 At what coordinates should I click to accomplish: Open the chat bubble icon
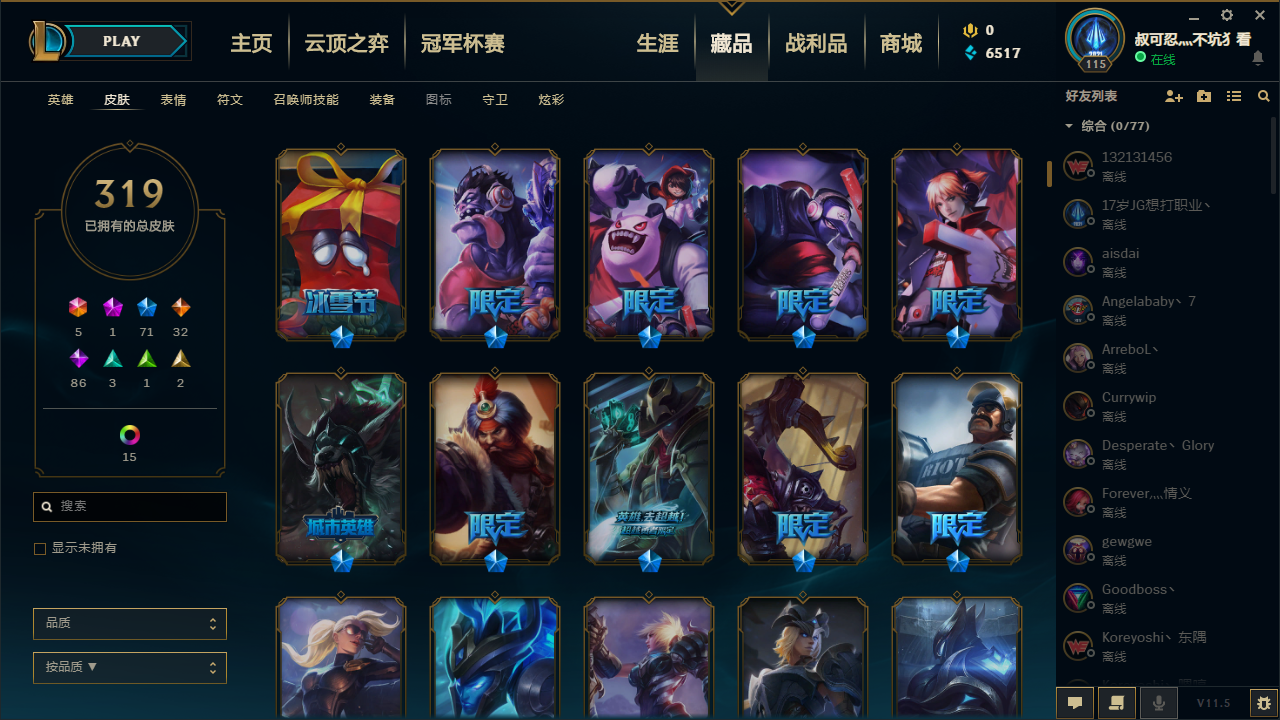point(1075,703)
